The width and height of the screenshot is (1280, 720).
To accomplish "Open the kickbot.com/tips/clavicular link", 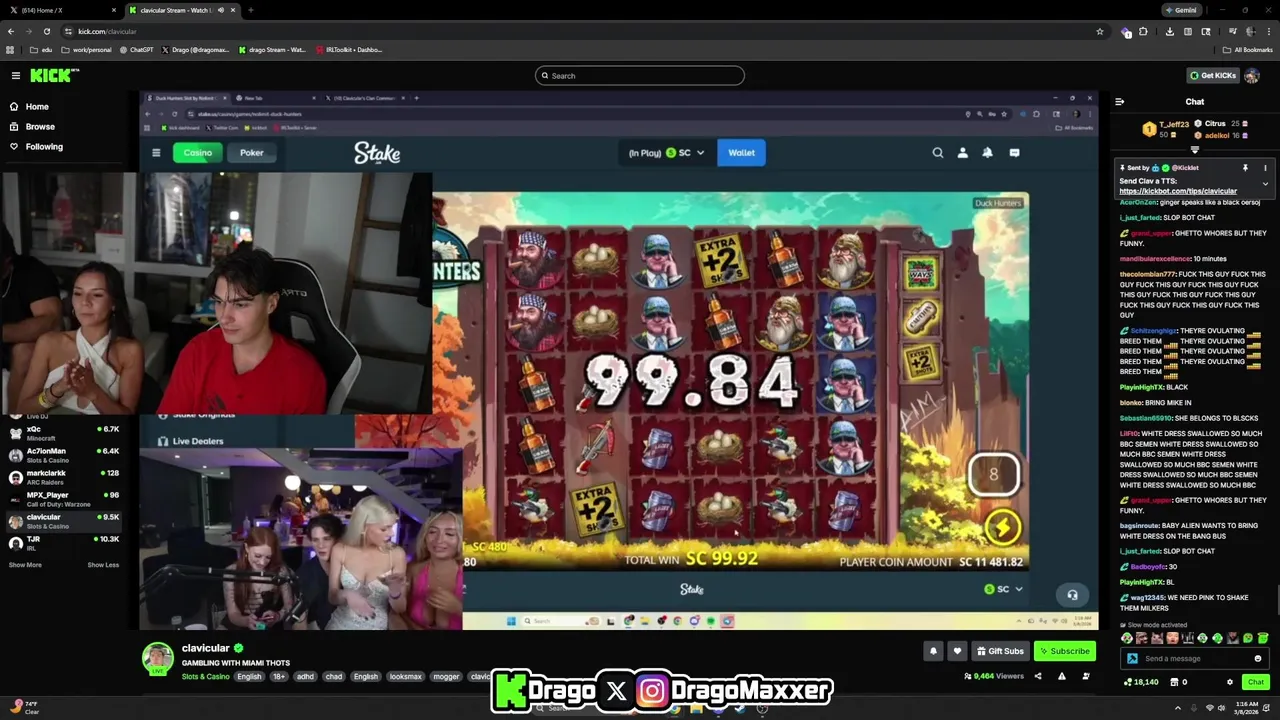I will [x=1178, y=191].
